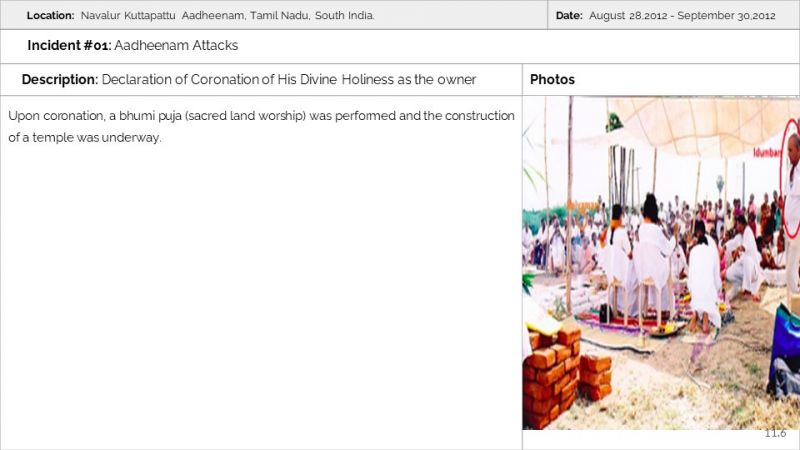Select the Navalur Kuttapattu Aadheenam location text

pos(228,15)
